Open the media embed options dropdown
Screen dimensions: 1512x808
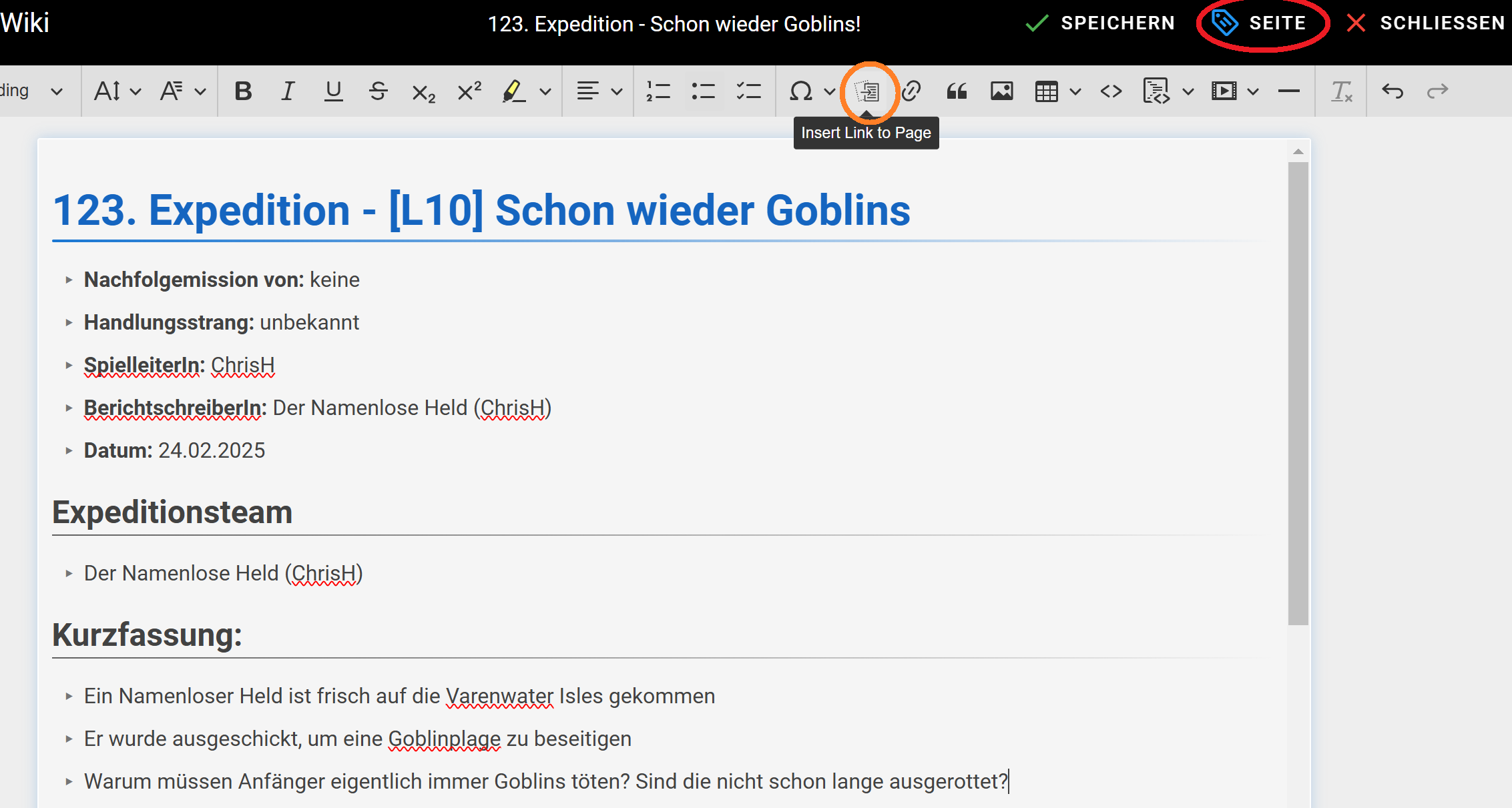(1254, 91)
